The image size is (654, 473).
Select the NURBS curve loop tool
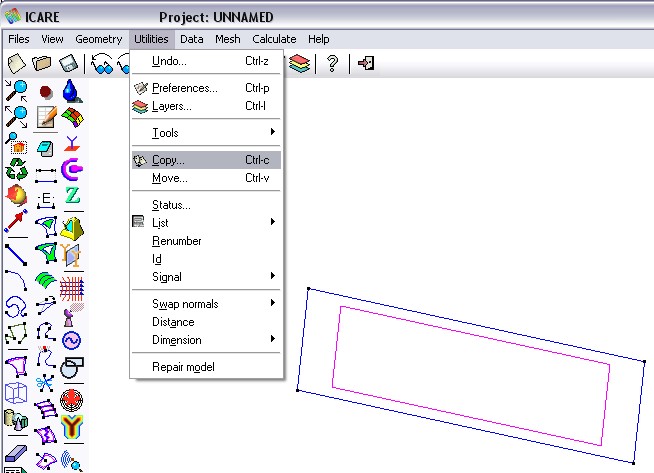tap(17, 307)
